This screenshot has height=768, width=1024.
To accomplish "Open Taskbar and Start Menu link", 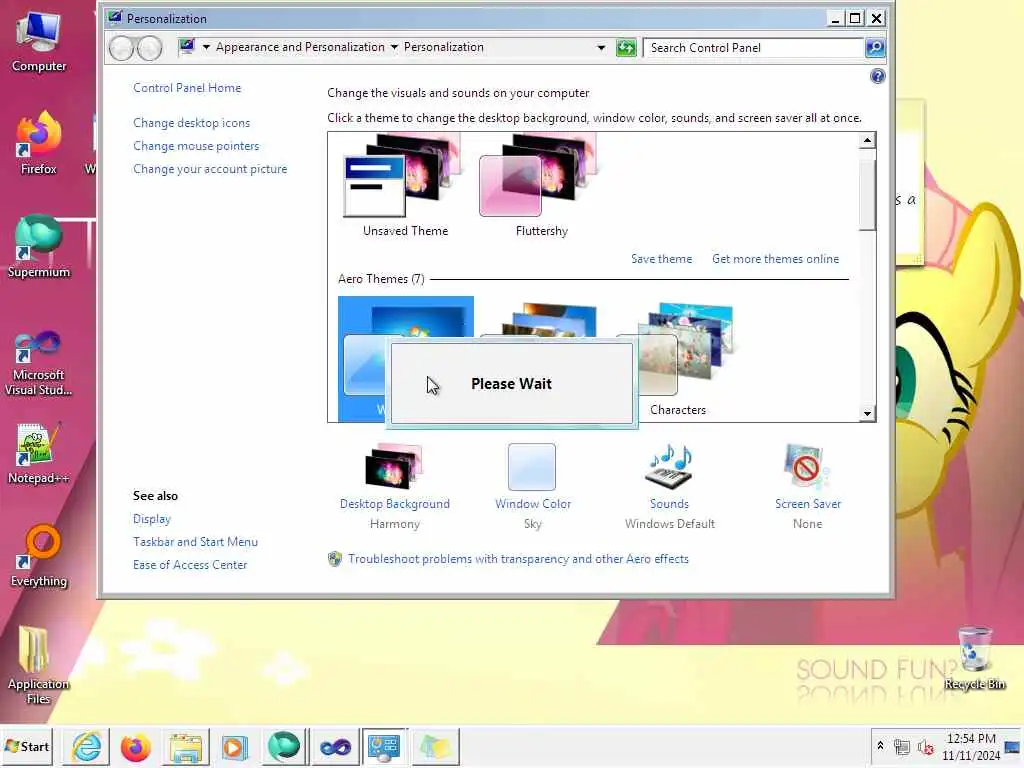I will [x=195, y=541].
